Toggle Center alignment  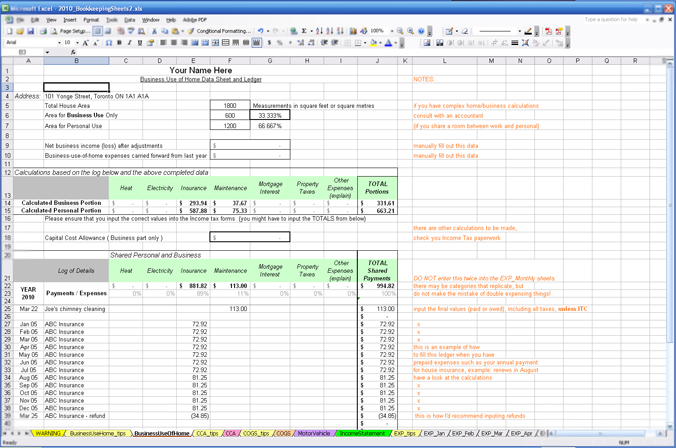tap(174, 43)
